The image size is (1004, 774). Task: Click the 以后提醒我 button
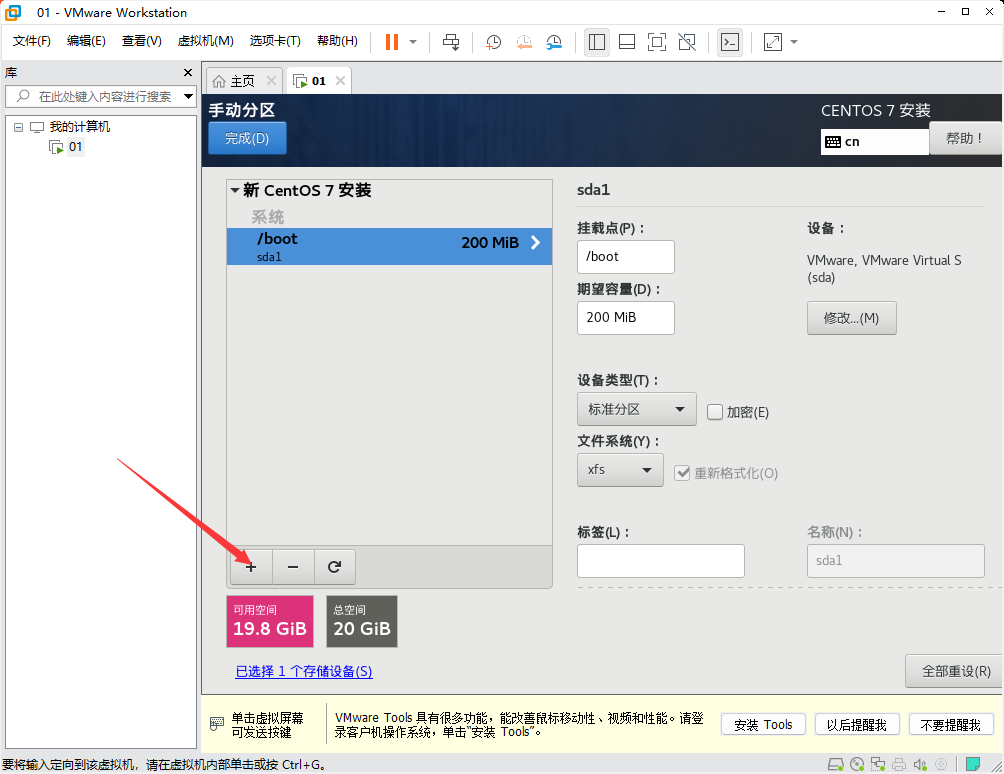tap(857, 725)
